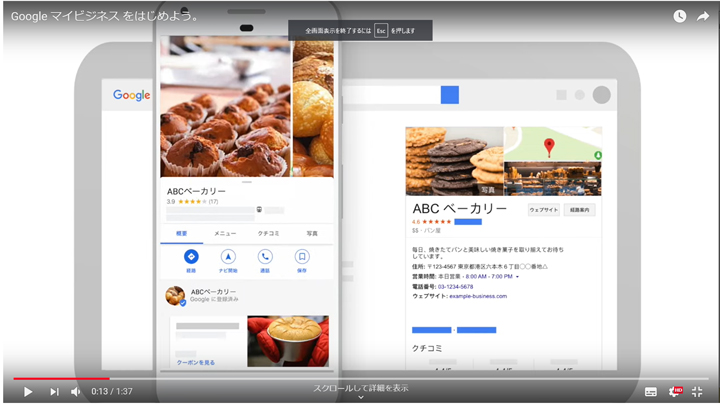Click the 8:00 AM - 7:00 PM hours text

tap(489, 277)
